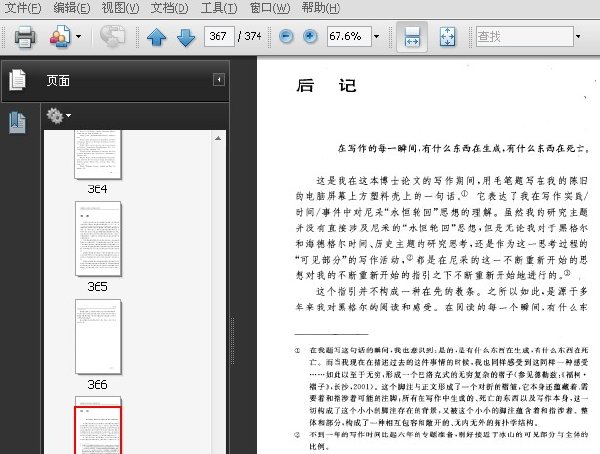
Task: Click the 页面 pages panel icon
Action: pos(17,80)
